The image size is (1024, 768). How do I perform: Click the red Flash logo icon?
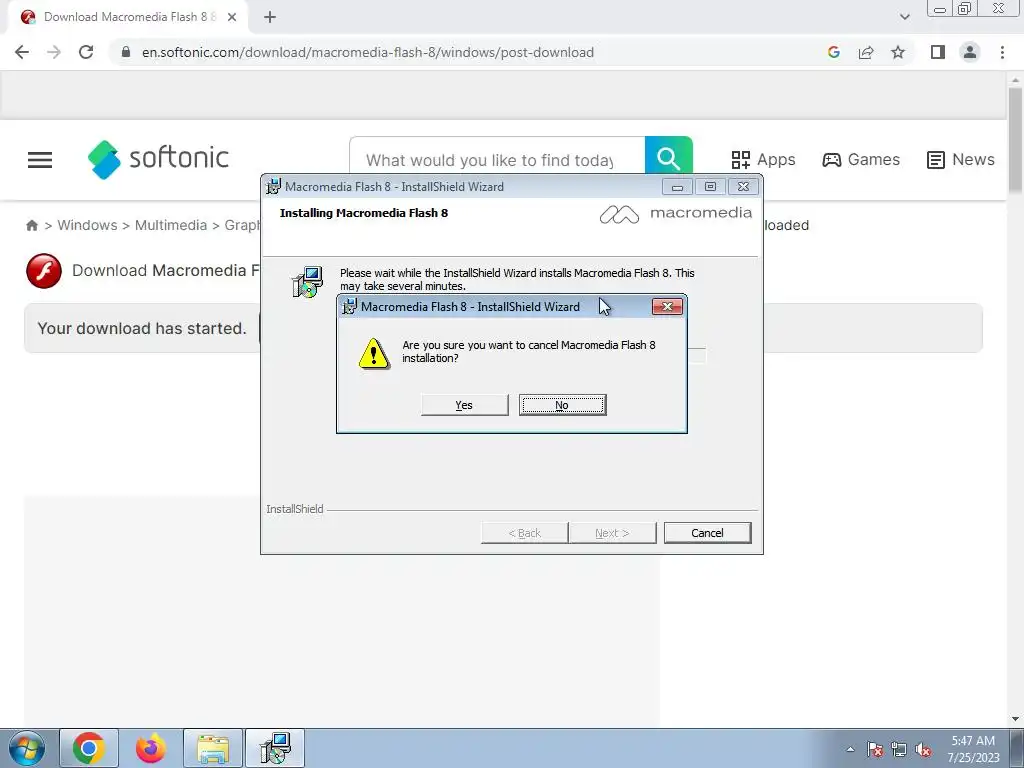44,270
